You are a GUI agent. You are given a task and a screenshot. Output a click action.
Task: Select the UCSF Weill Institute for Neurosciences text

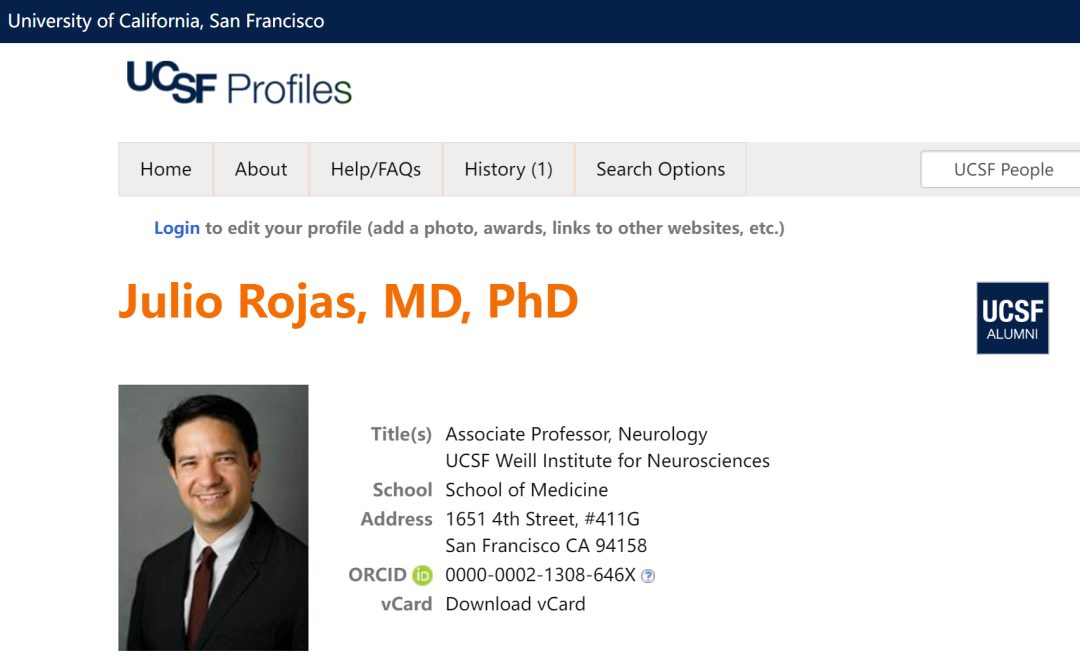point(607,461)
